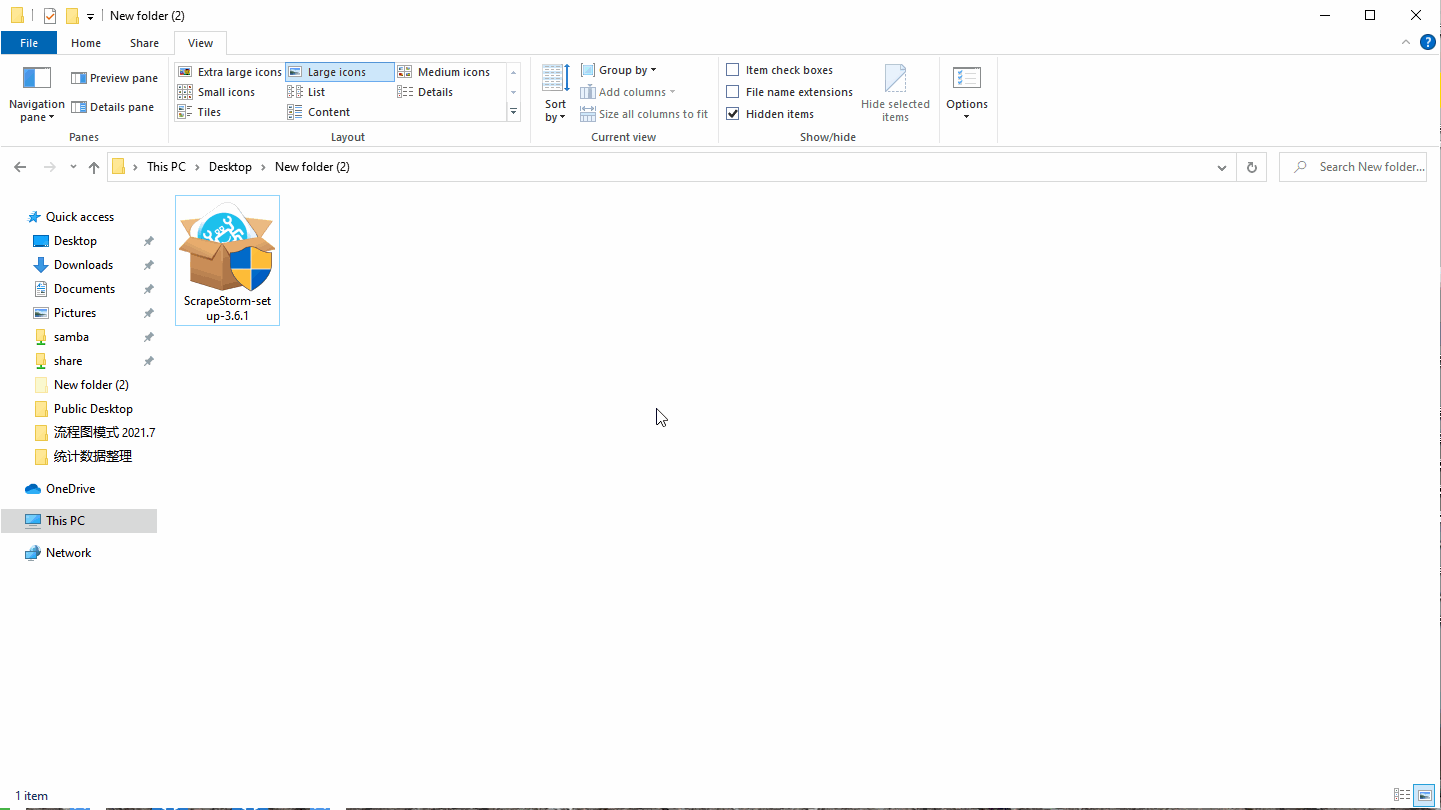
Task: Select the ScrapeStorm-setup-3.6.1 installer file
Action: pyautogui.click(x=227, y=260)
